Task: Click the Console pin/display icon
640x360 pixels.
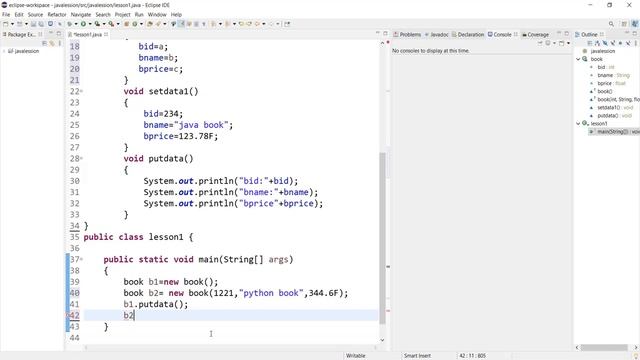Action: coord(540,43)
